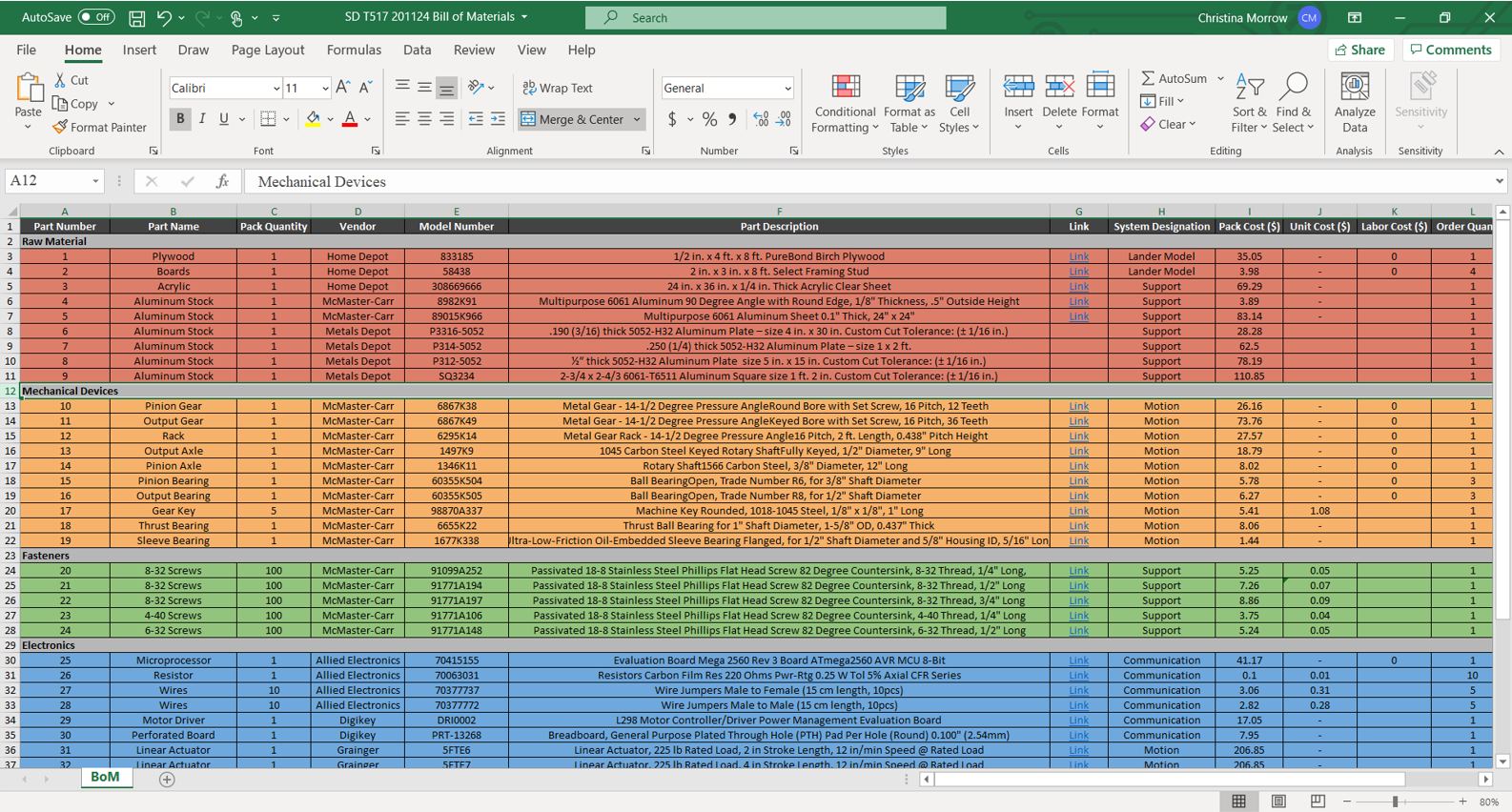Apply comma style
The image size is (1512, 812).
point(732,119)
